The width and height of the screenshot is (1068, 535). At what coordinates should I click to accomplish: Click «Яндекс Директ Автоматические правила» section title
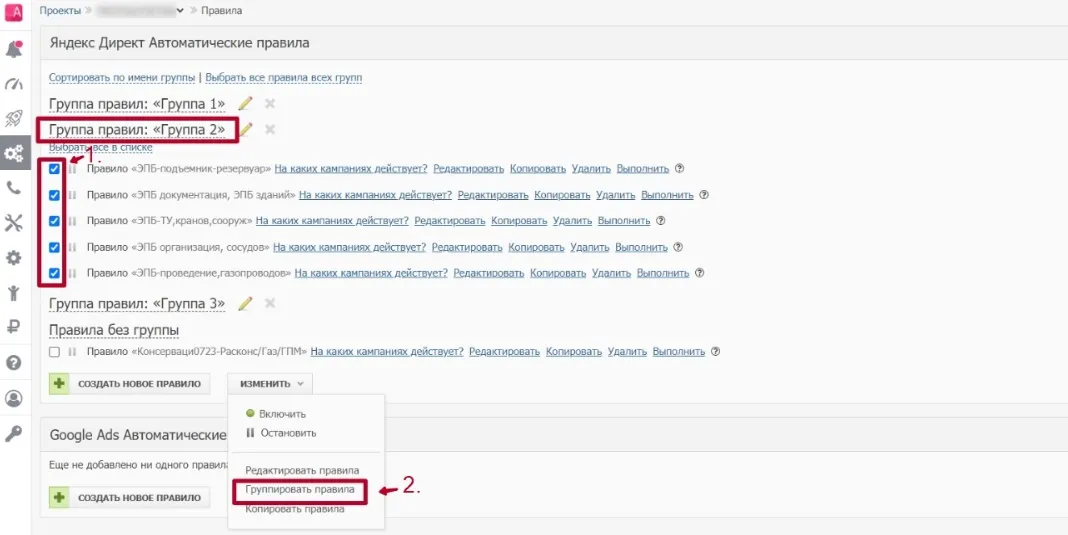pyautogui.click(x=180, y=43)
